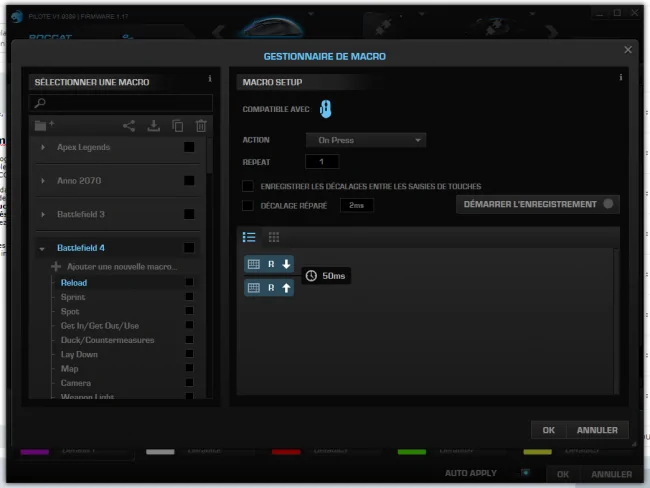The height and width of the screenshot is (488, 650).
Task: Click the search magnifier icon
Action: pyautogui.click(x=40, y=102)
